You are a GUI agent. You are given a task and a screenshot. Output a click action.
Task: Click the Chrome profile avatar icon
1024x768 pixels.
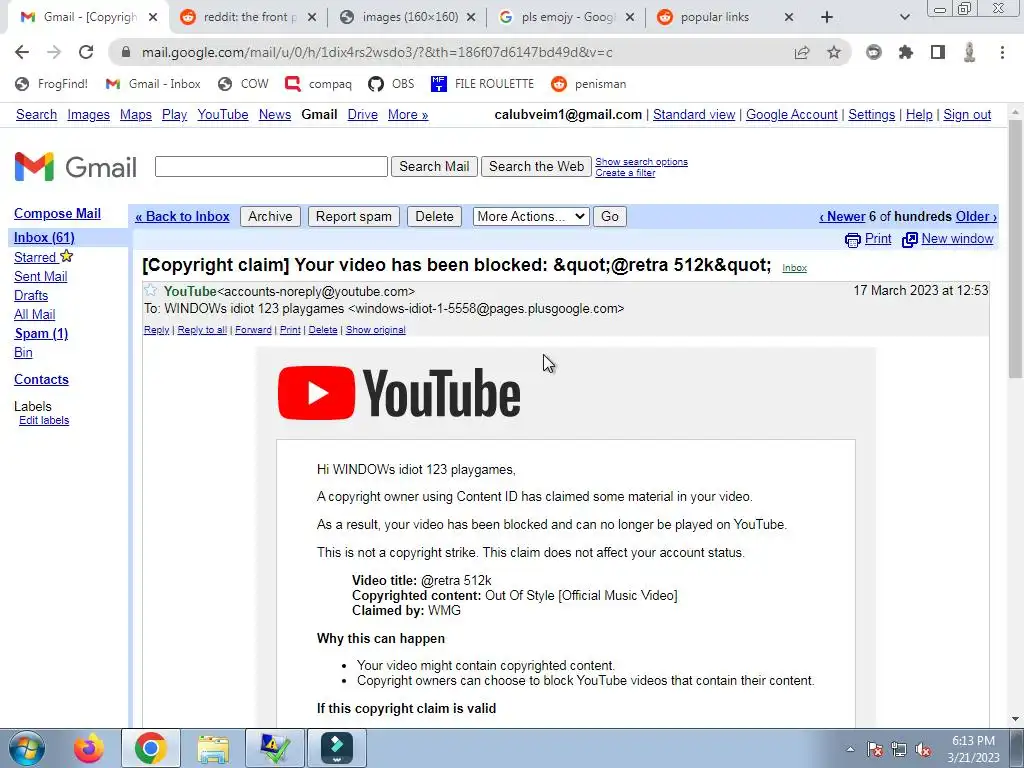tap(970, 52)
